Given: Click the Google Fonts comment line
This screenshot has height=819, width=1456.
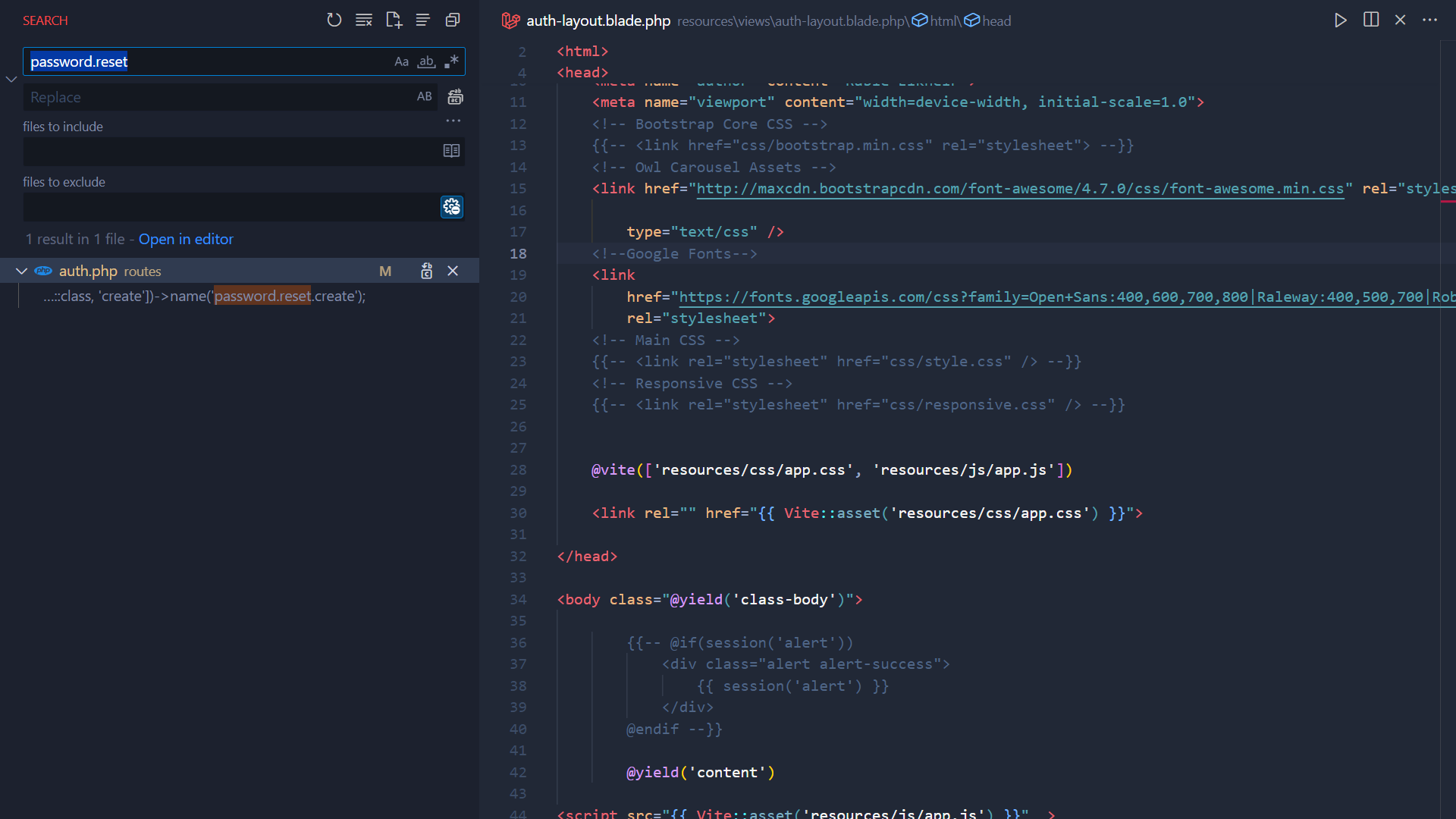Looking at the screenshot, I should 674,254.
